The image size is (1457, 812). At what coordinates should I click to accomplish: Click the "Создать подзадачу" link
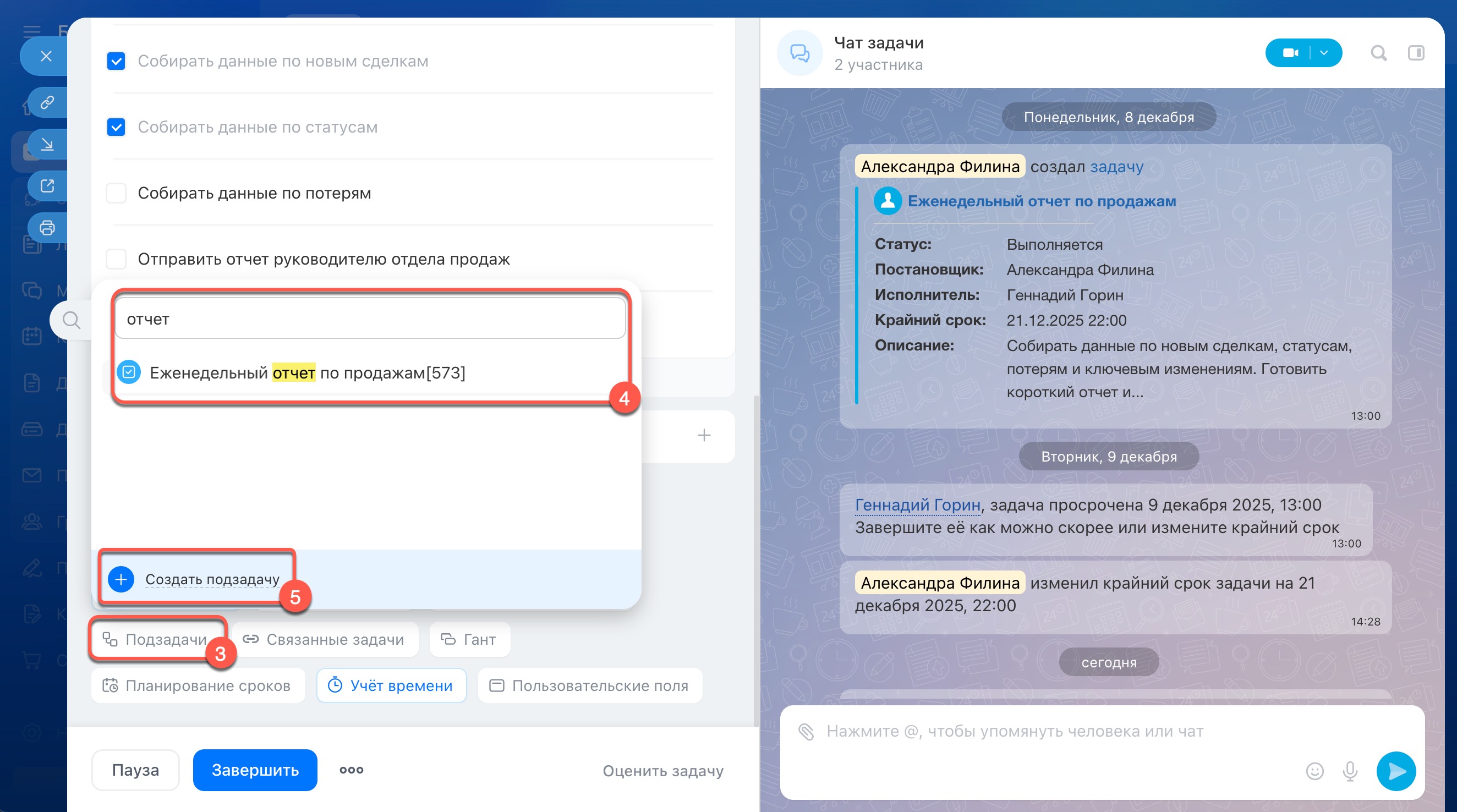click(212, 579)
